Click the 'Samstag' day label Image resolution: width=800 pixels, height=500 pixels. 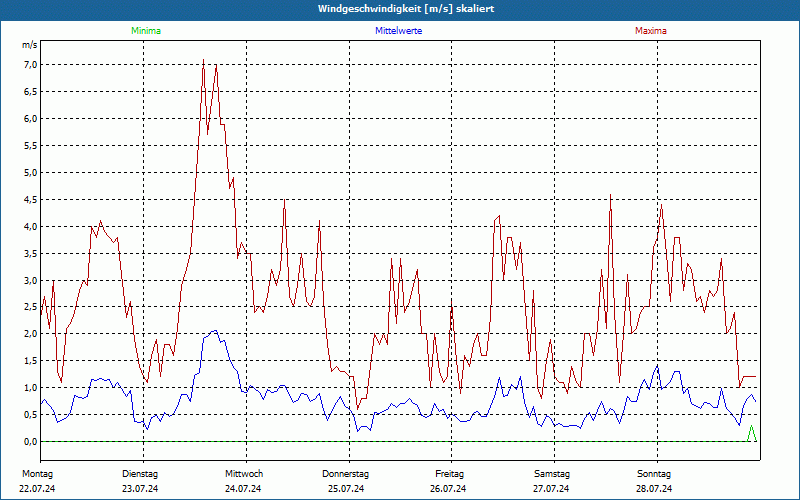click(552, 474)
